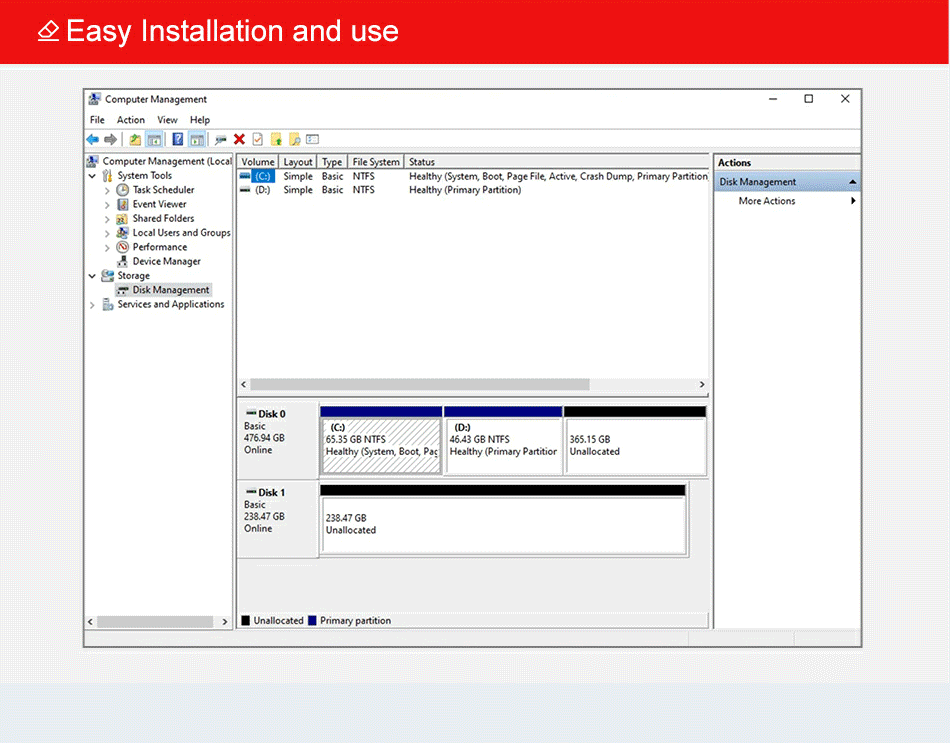
Task: Click the red X delete toolbar icon
Action: [x=239, y=140]
